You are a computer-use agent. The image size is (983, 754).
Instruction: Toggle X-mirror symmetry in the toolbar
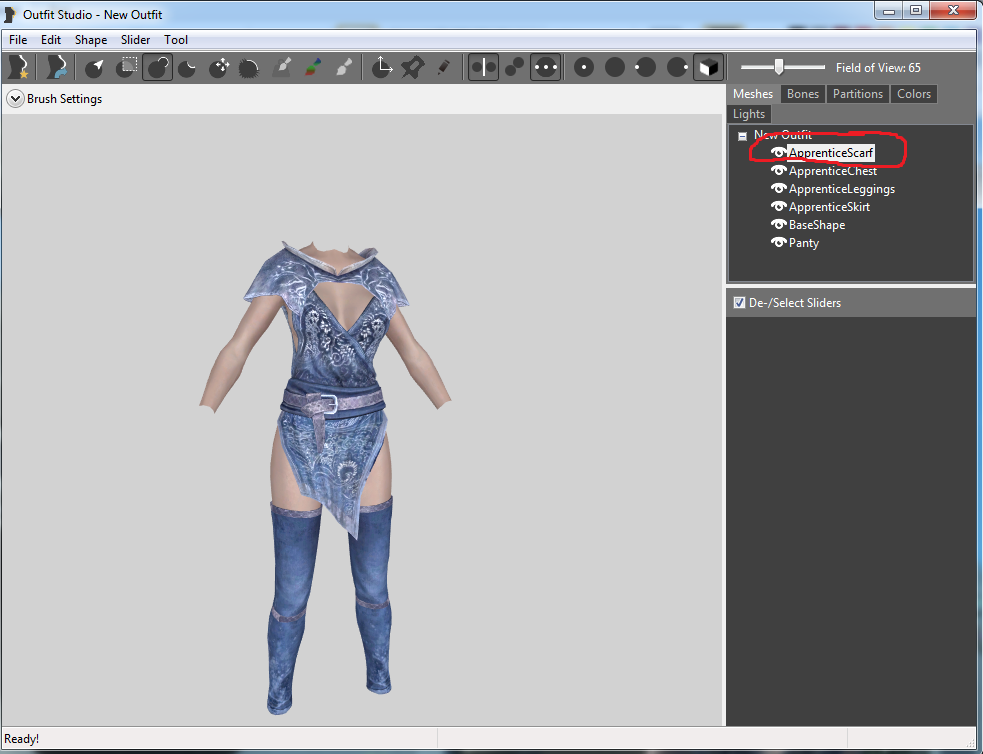(x=483, y=67)
